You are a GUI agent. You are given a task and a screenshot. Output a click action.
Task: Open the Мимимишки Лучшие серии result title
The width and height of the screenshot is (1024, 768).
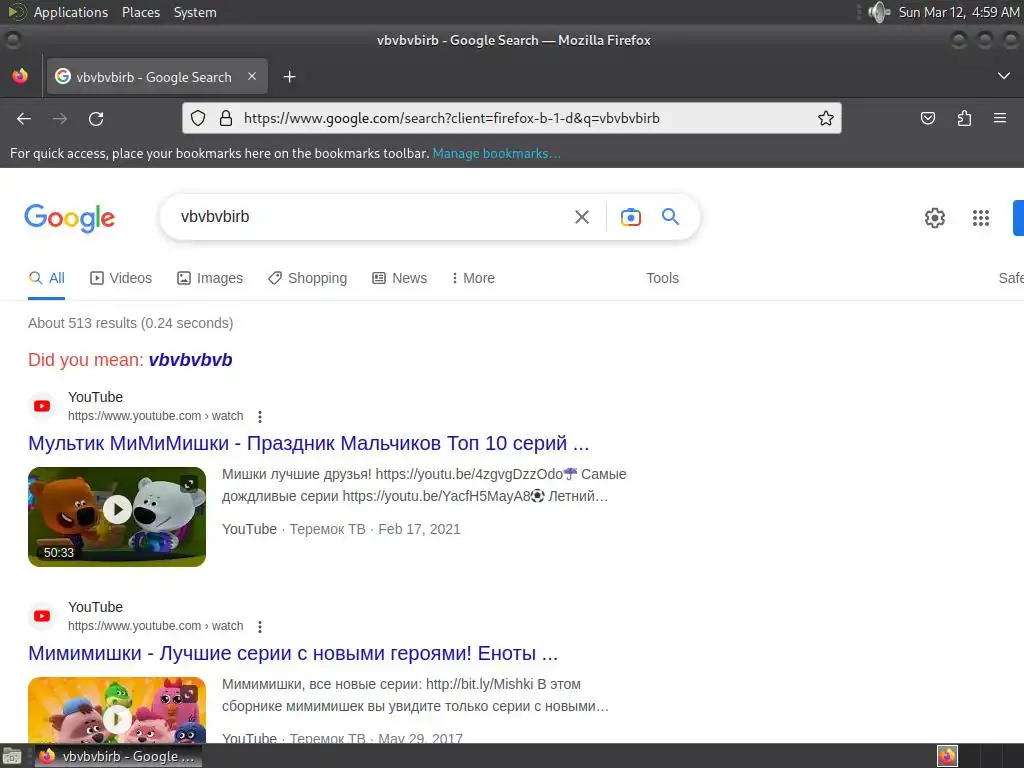(x=293, y=653)
